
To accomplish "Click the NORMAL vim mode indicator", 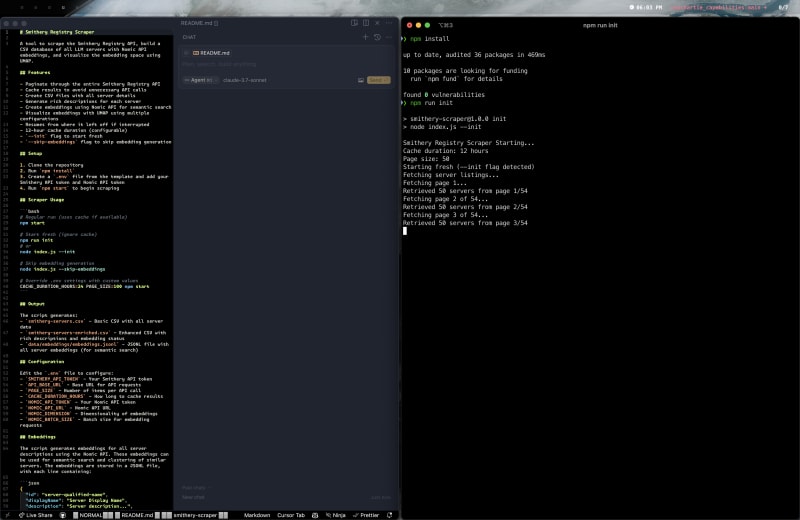I will click(x=93, y=515).
